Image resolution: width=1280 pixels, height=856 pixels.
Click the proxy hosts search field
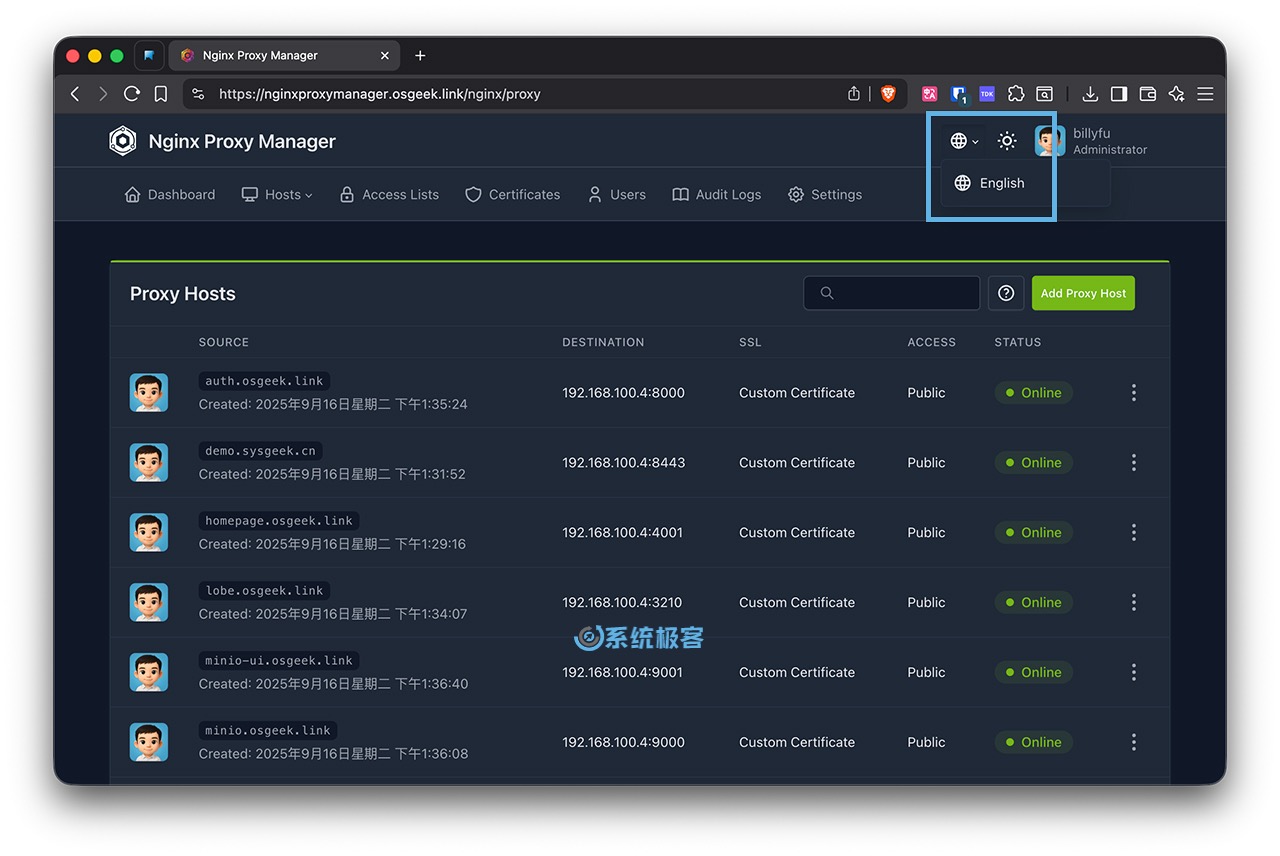point(892,293)
